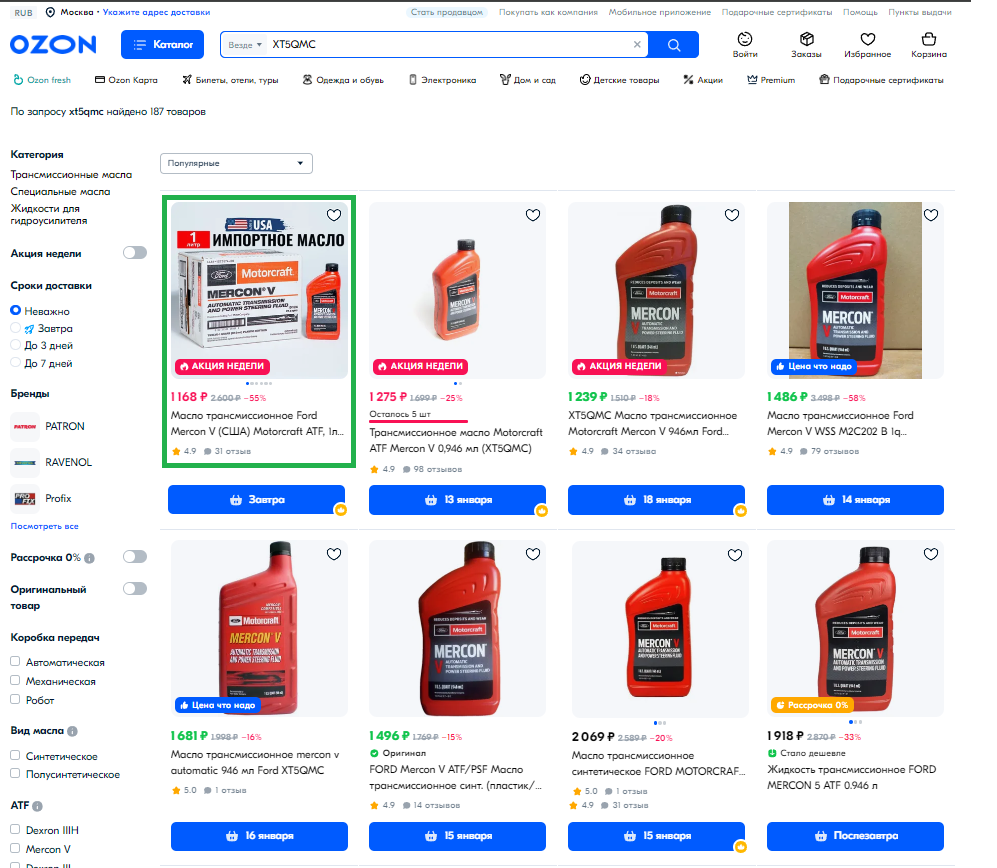Open the Войти account icon
Viewport: 997px width, 868px height.
coord(745,45)
